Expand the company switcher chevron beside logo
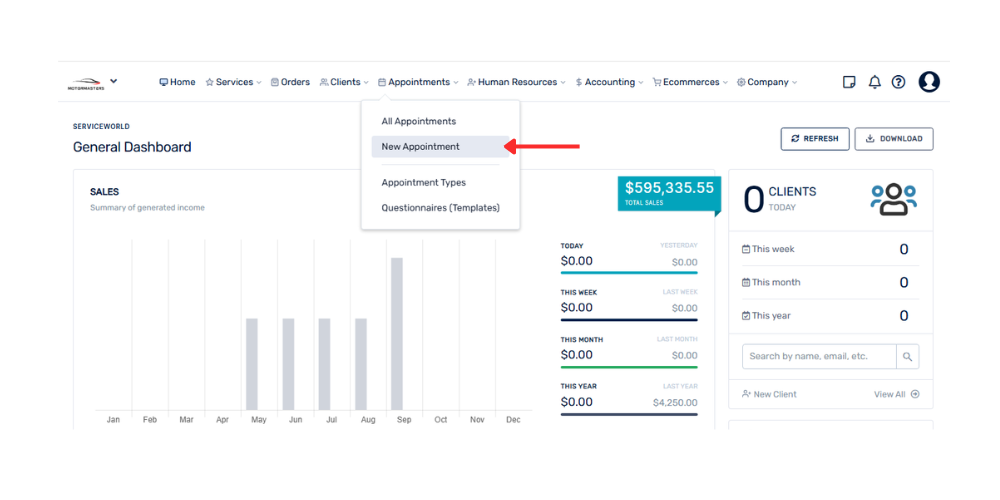 (x=114, y=81)
